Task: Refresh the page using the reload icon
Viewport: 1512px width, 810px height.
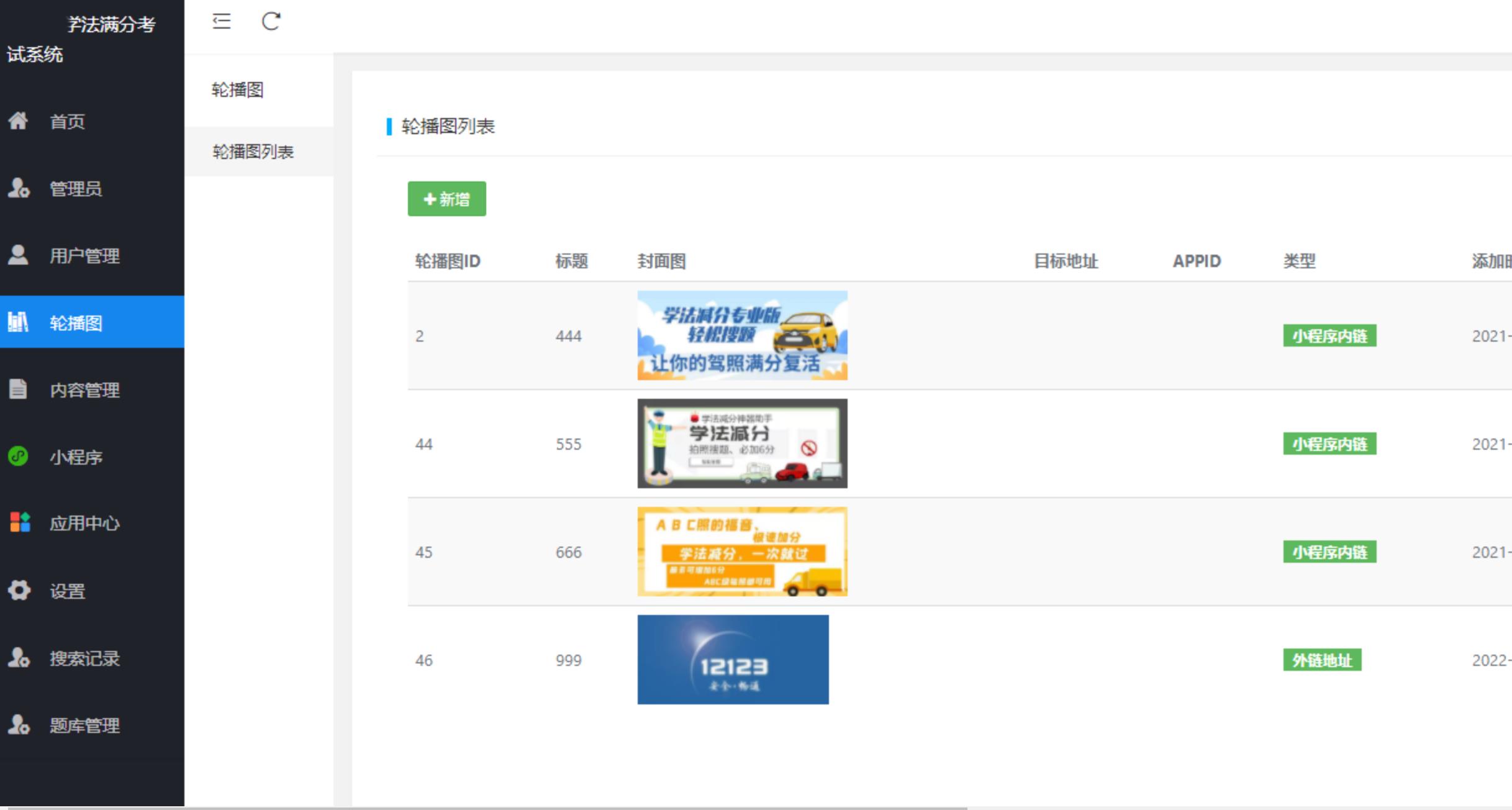Action: (271, 22)
